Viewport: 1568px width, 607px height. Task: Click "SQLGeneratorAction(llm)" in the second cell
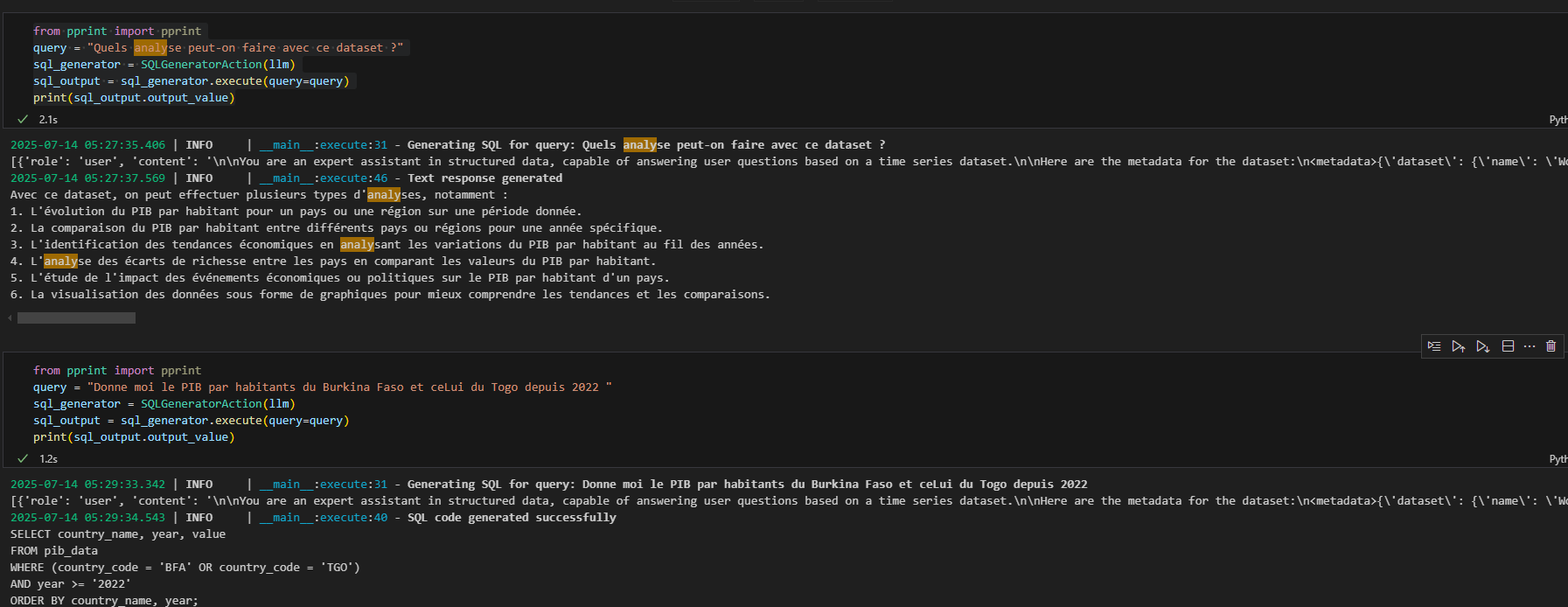(x=218, y=404)
